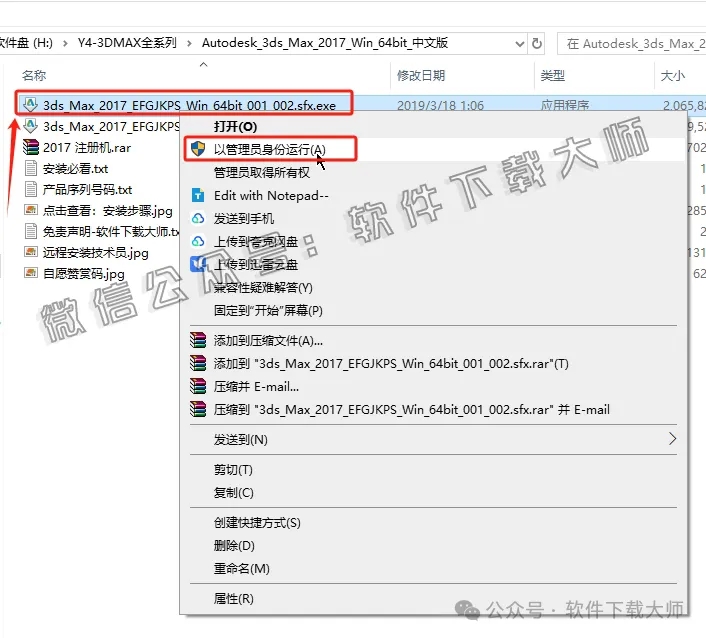Click the 点击查看：安装步骤.jpg image icon
The width and height of the screenshot is (706, 638).
pos(31,210)
